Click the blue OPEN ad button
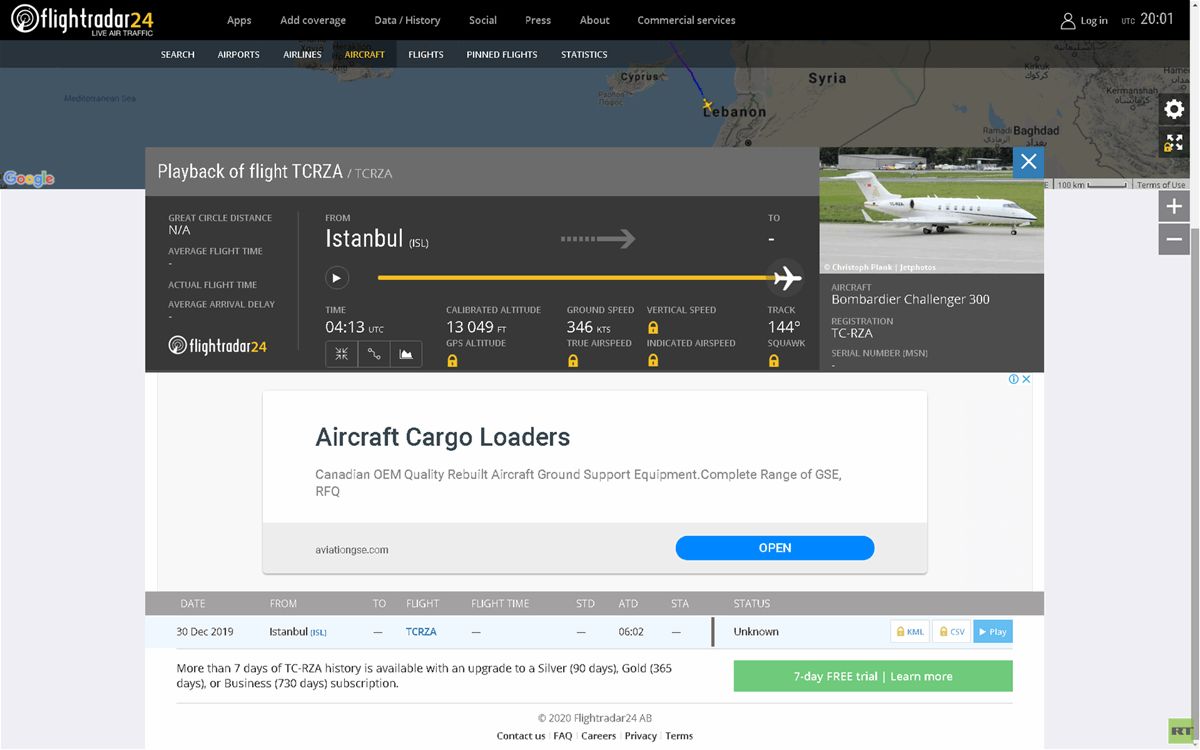The height and width of the screenshot is (750, 1200). coord(774,548)
